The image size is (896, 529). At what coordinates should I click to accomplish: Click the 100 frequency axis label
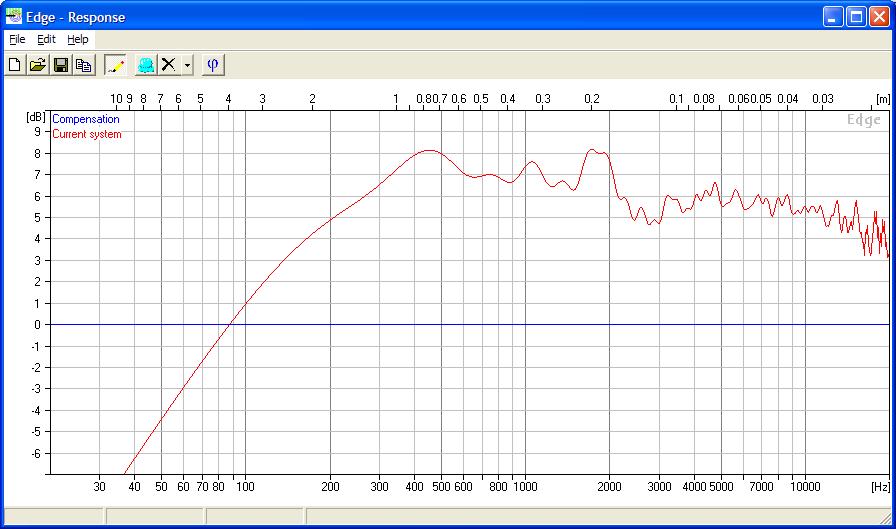pos(245,487)
